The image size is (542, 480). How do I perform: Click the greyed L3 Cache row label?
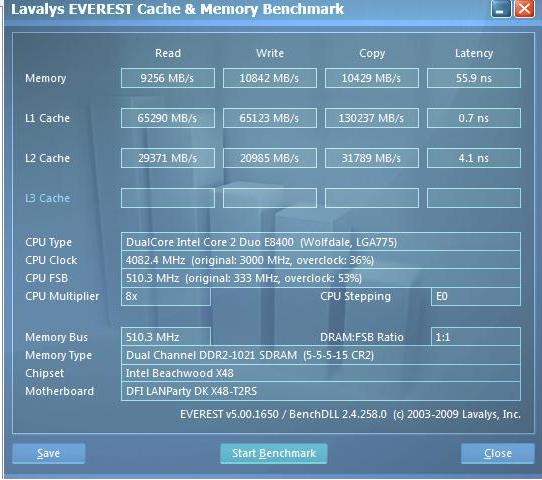[x=47, y=198]
